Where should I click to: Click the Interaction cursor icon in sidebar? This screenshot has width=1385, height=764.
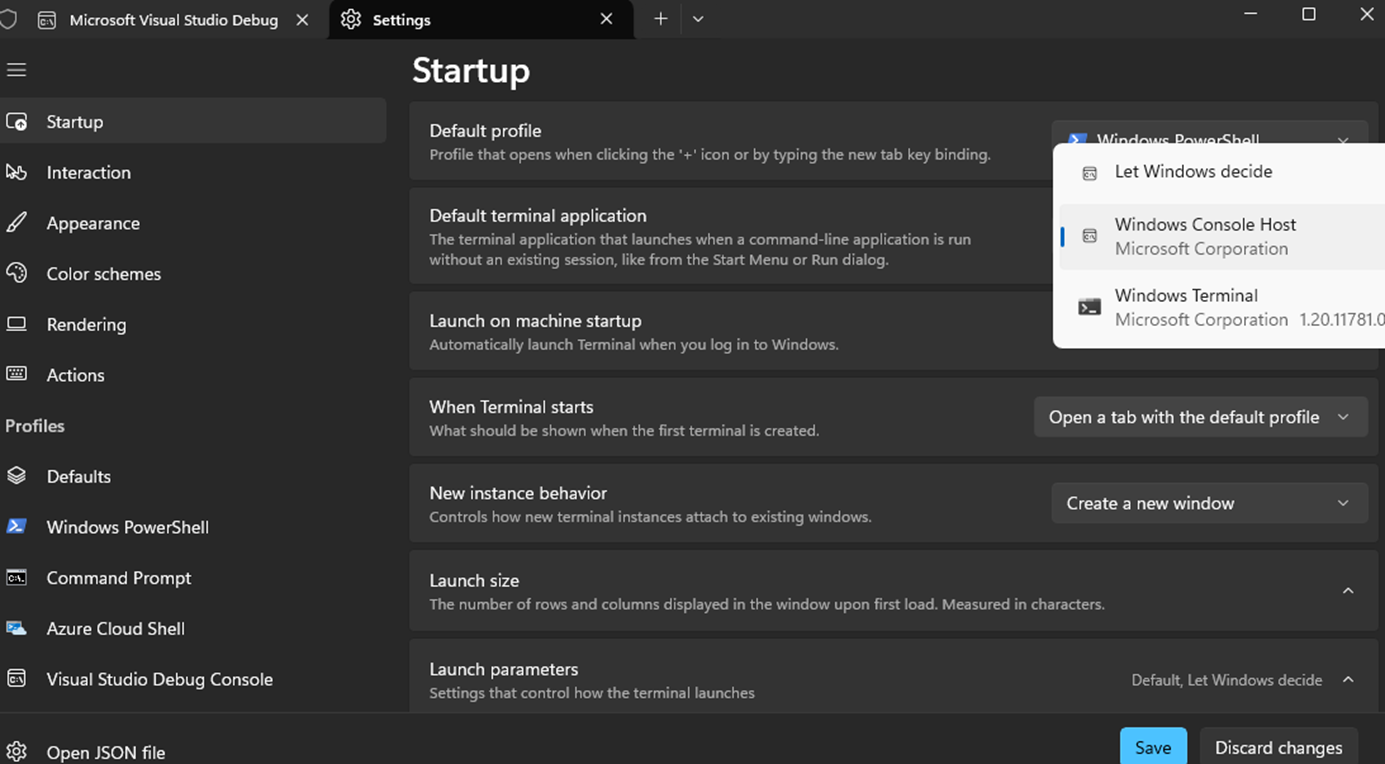tap(16, 172)
